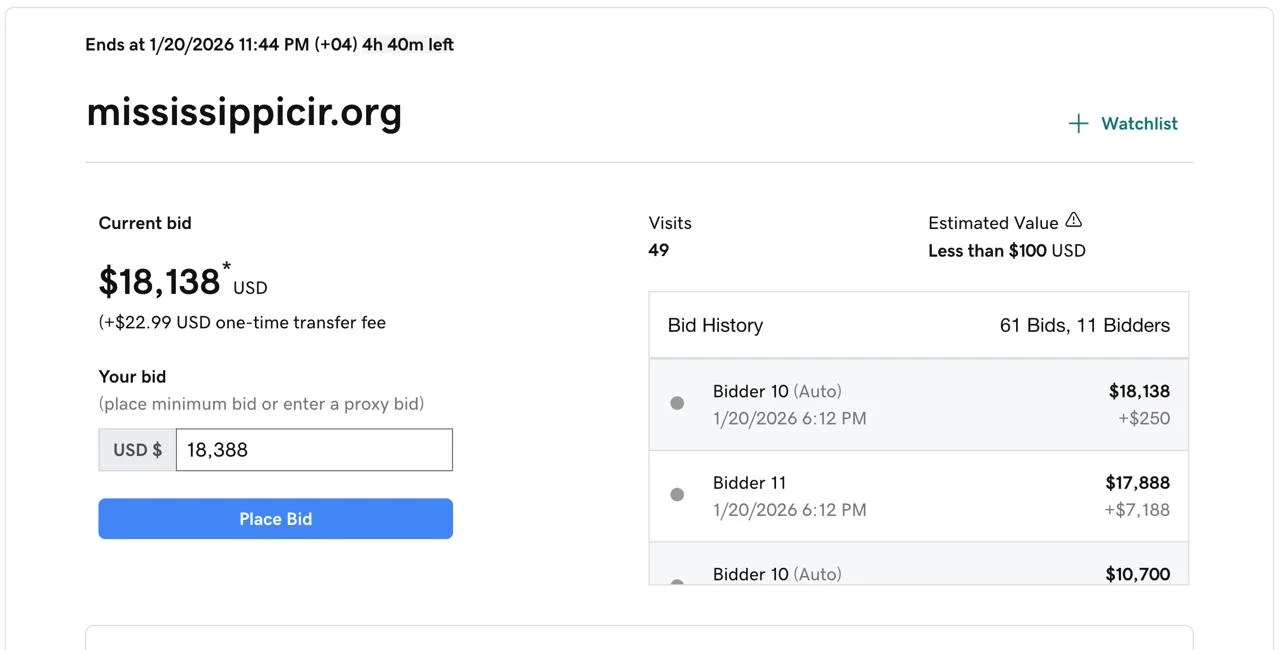This screenshot has height=650, width=1280.
Task: Select the Bidder 11 $17,888 bid row
Action: click(918, 496)
